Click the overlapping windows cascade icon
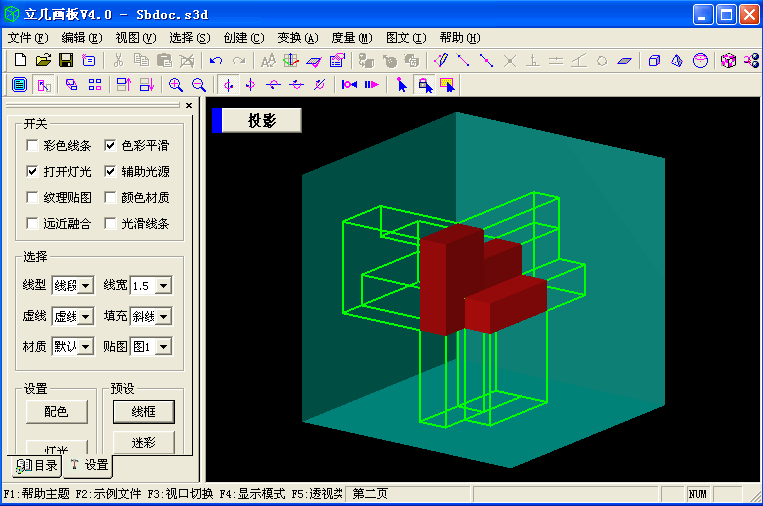 pos(72,85)
